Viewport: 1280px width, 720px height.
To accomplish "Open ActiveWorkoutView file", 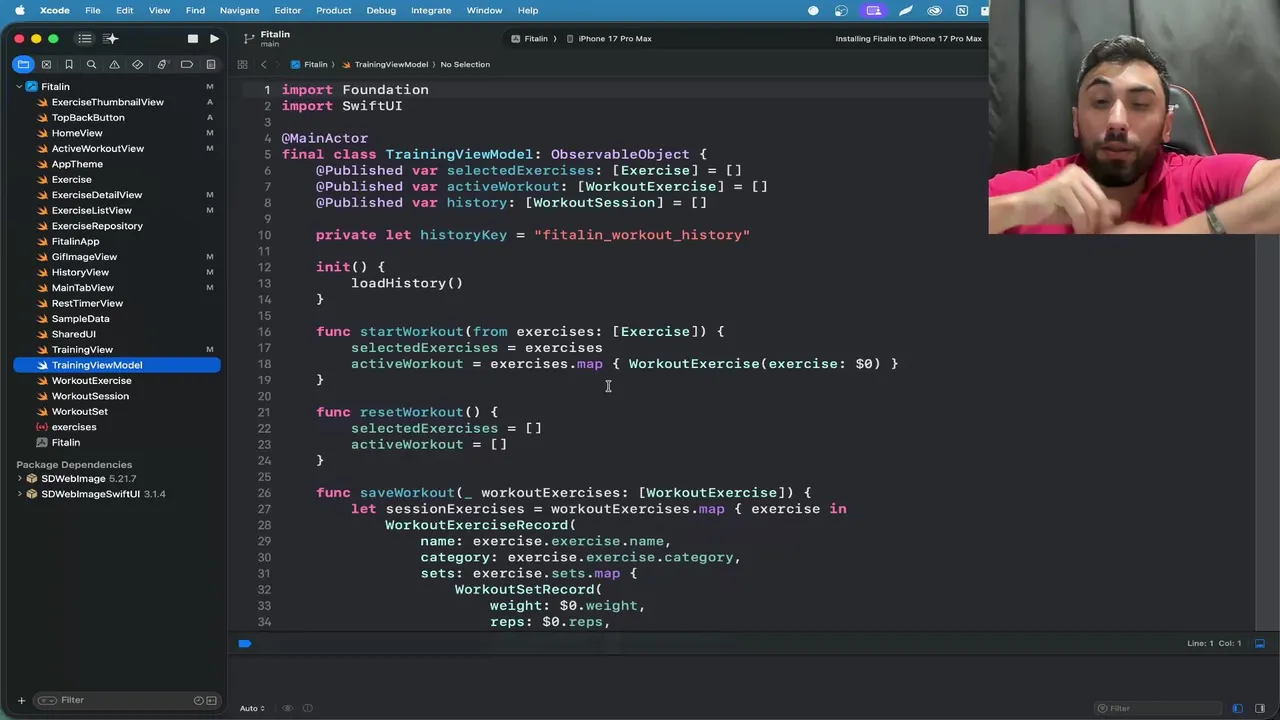I will tap(97, 148).
